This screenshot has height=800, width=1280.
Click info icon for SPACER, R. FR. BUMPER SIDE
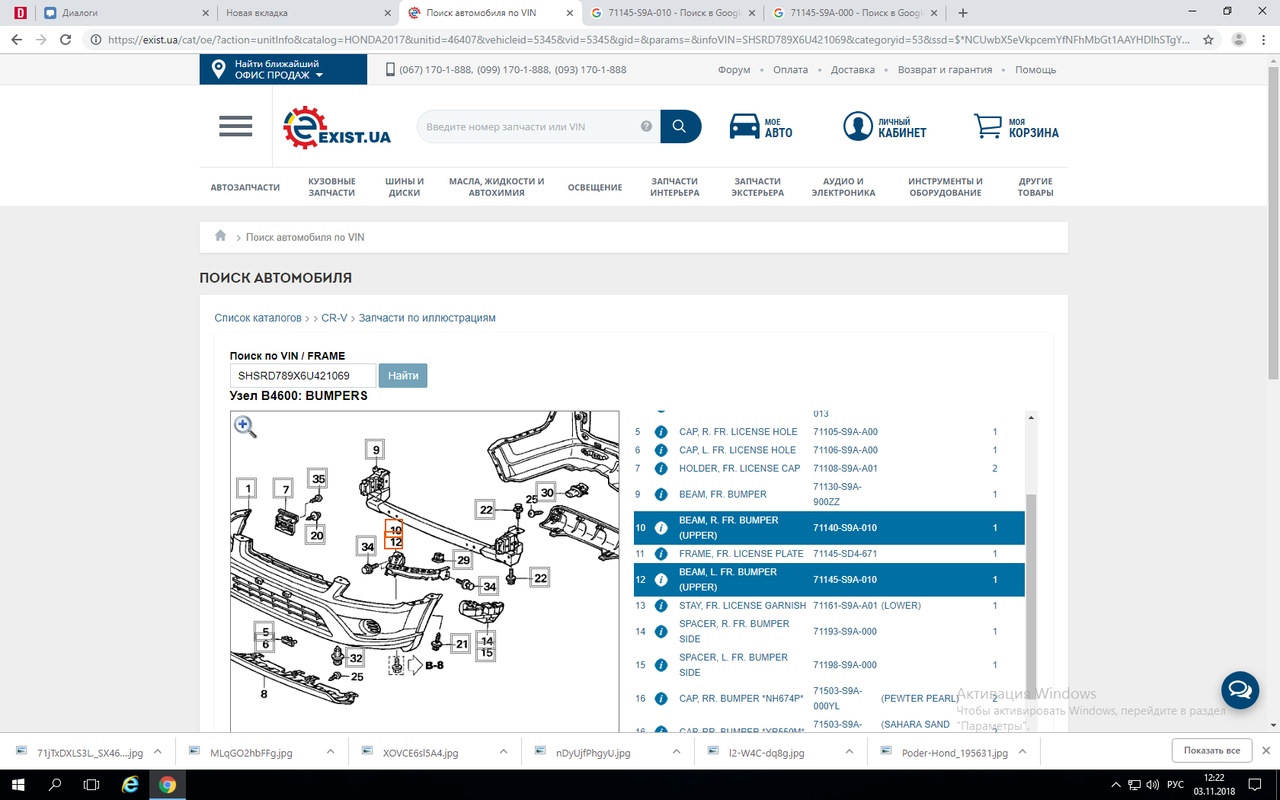(661, 631)
